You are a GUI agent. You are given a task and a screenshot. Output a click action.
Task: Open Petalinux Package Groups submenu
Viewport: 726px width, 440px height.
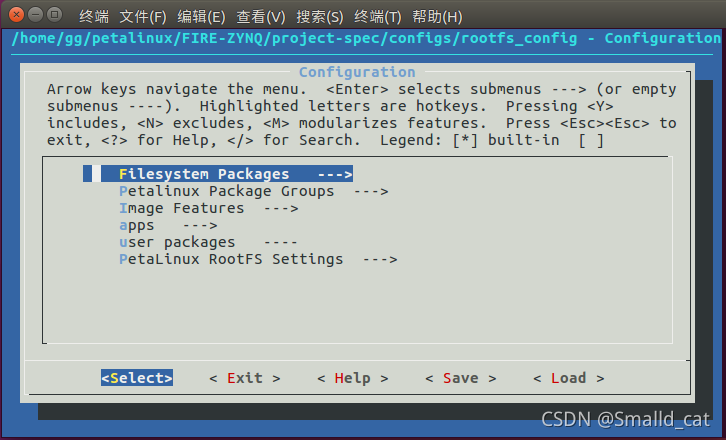[x=254, y=191]
